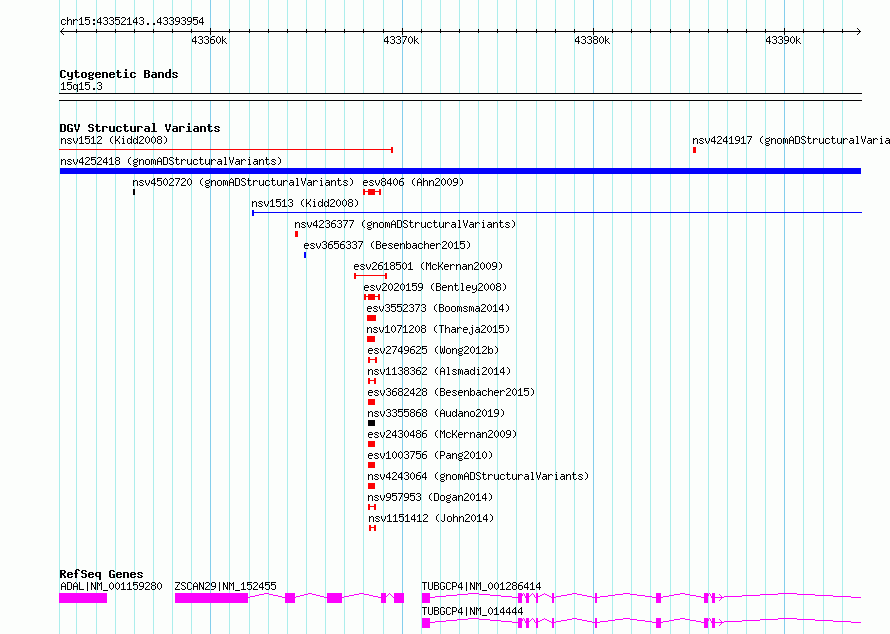The image size is (890, 634).
Task: Select the esv2020159 (Bentley2008) label
Action: pyautogui.click(x=435, y=287)
